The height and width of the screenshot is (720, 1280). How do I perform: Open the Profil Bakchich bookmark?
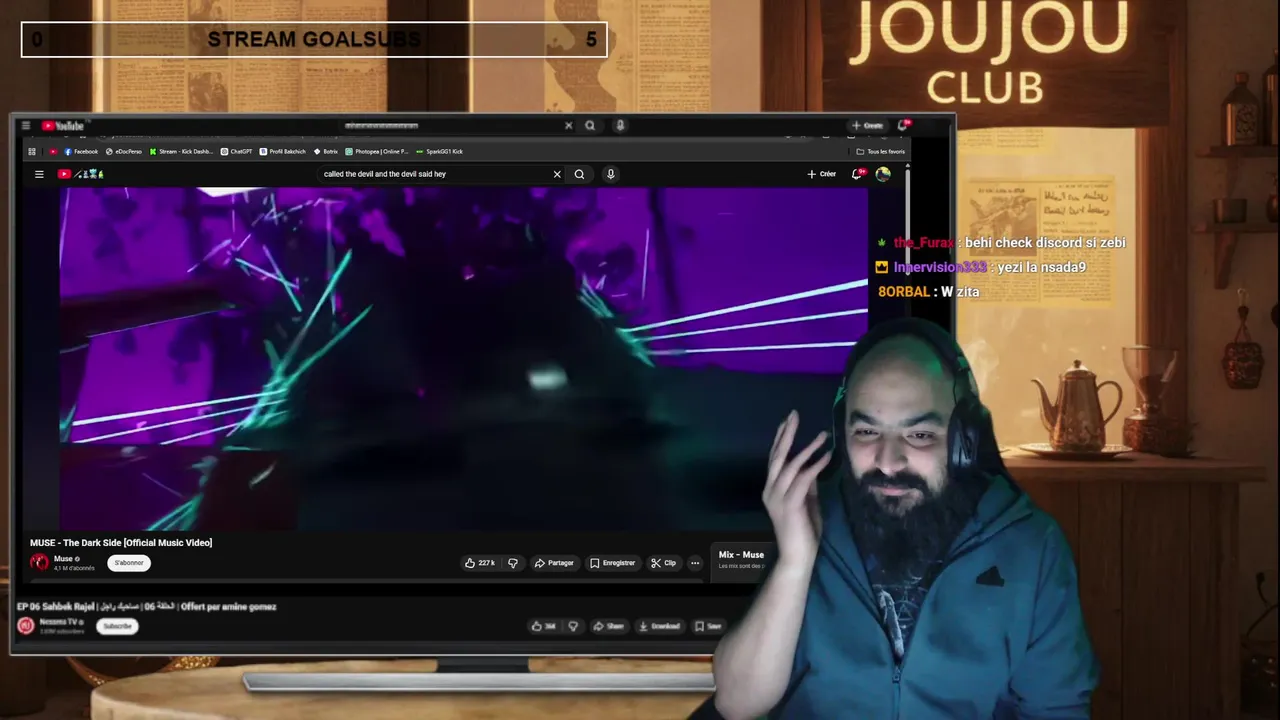click(x=283, y=152)
